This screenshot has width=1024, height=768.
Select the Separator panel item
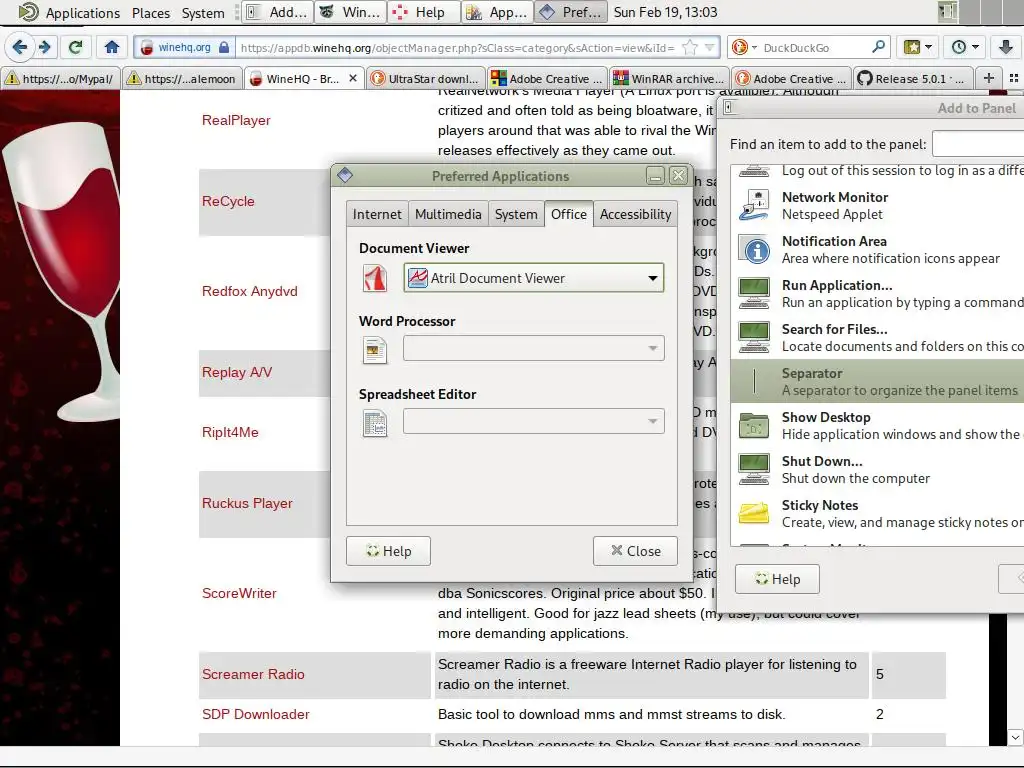click(x=877, y=382)
